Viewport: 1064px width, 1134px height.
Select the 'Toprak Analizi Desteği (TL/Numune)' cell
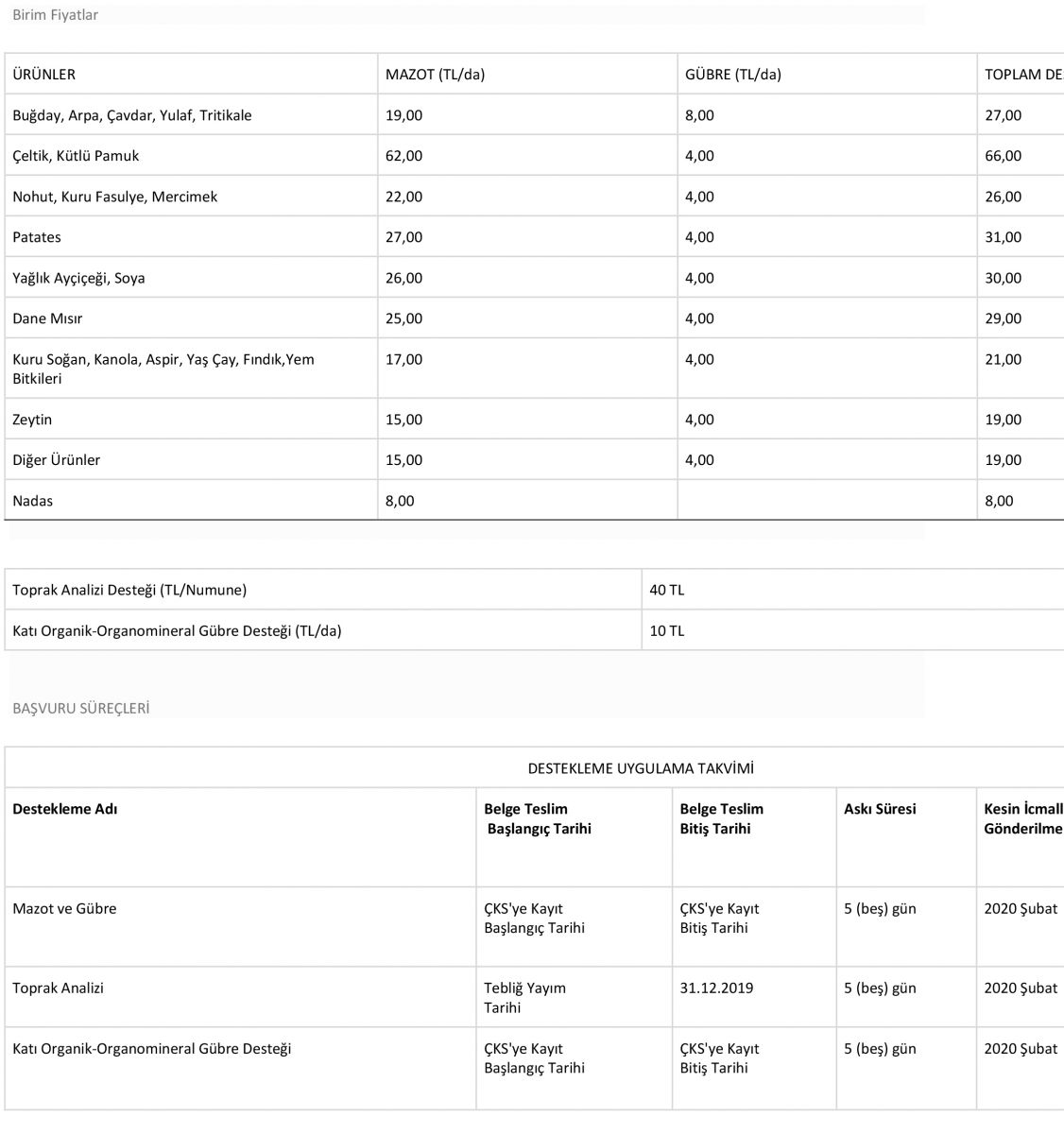point(129,590)
